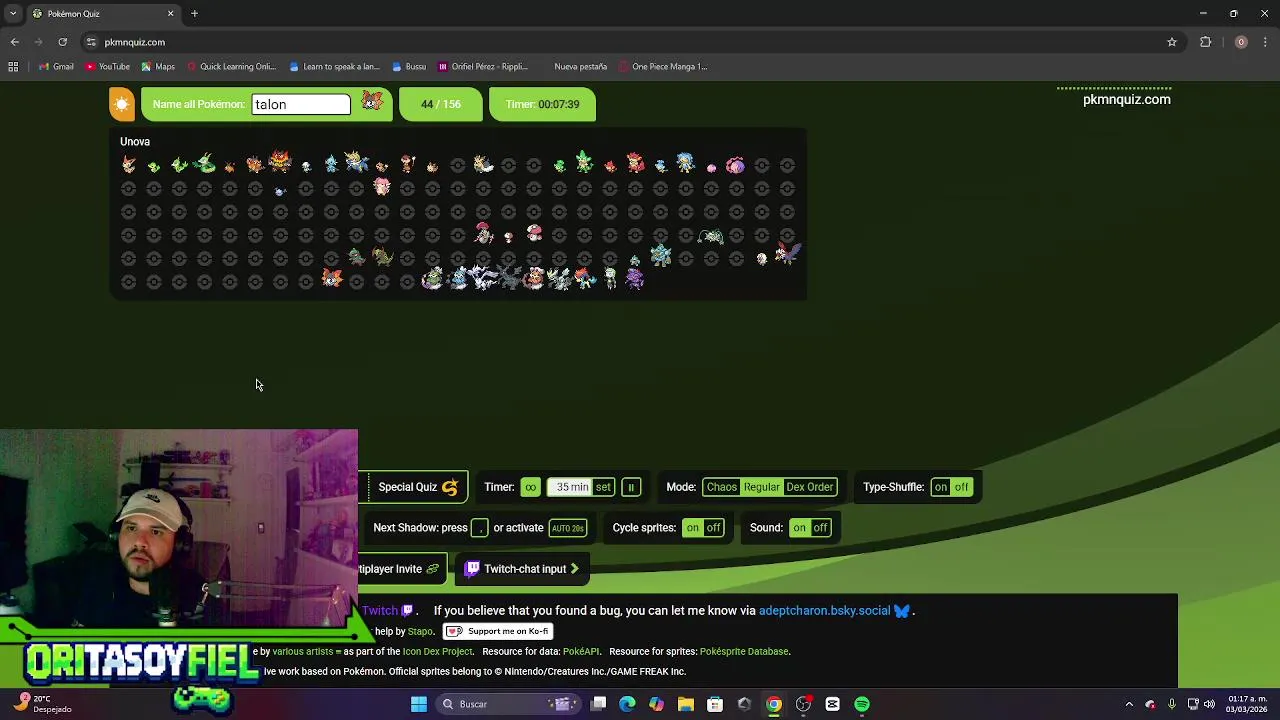Open Microsoft Edge from the taskbar
The width and height of the screenshot is (1280, 720).
pyautogui.click(x=627, y=704)
